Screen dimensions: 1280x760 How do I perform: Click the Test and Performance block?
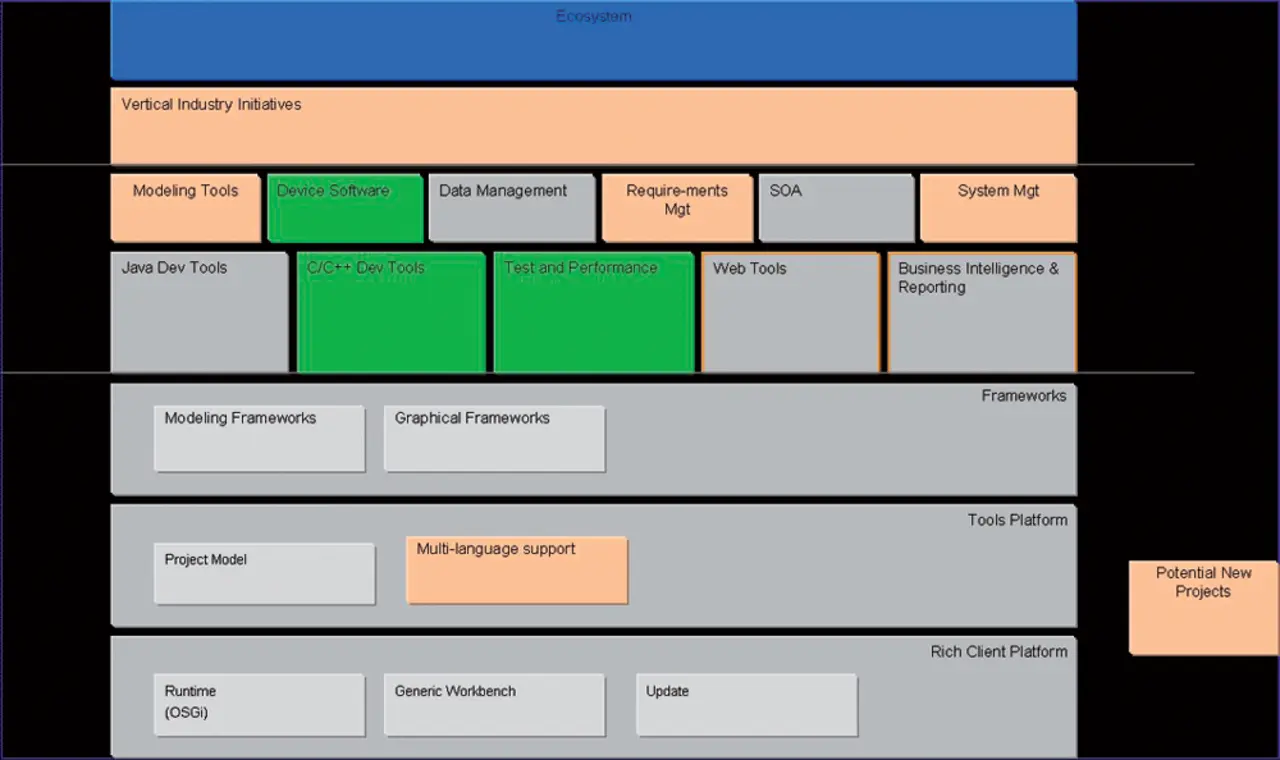point(594,312)
